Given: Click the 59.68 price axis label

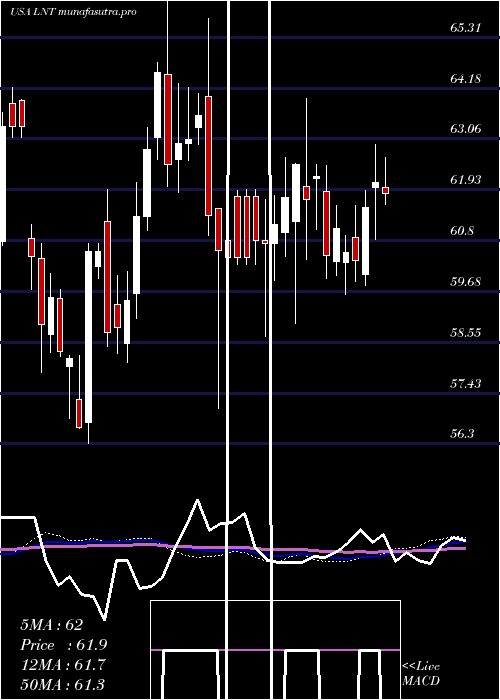Looking at the screenshot, I should click(466, 282).
